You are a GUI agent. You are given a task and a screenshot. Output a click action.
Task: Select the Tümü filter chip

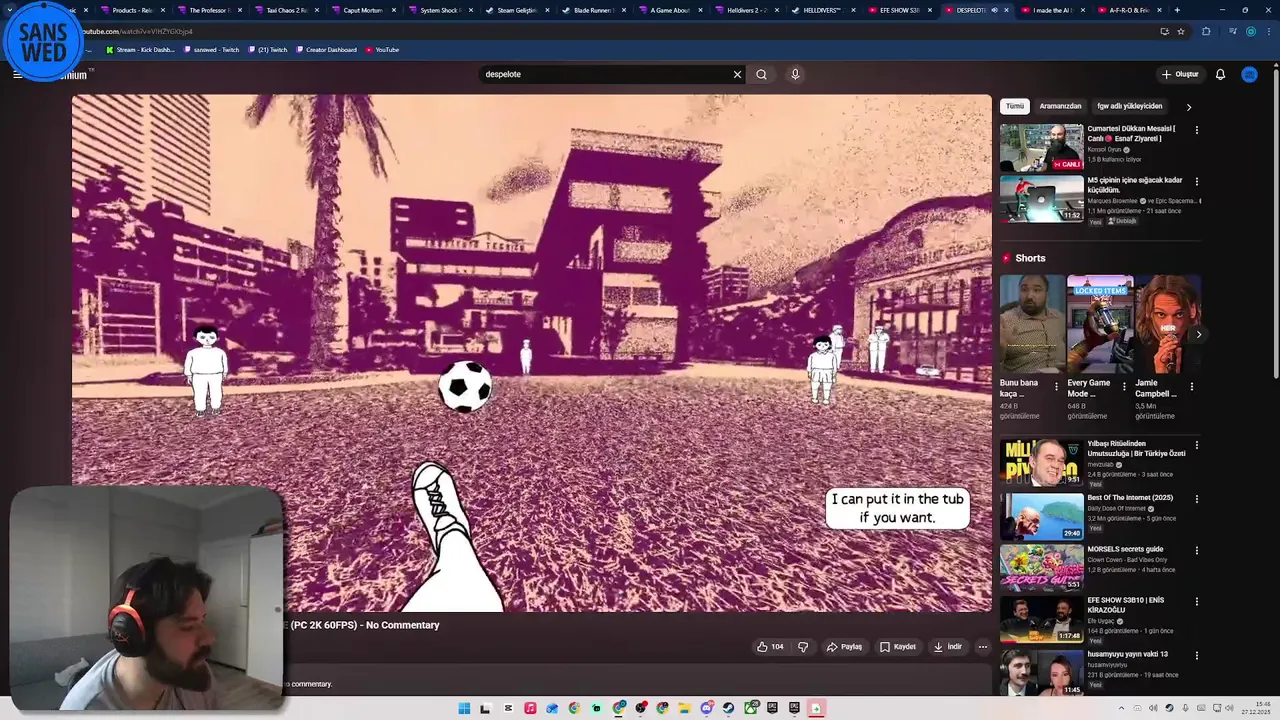1015,106
